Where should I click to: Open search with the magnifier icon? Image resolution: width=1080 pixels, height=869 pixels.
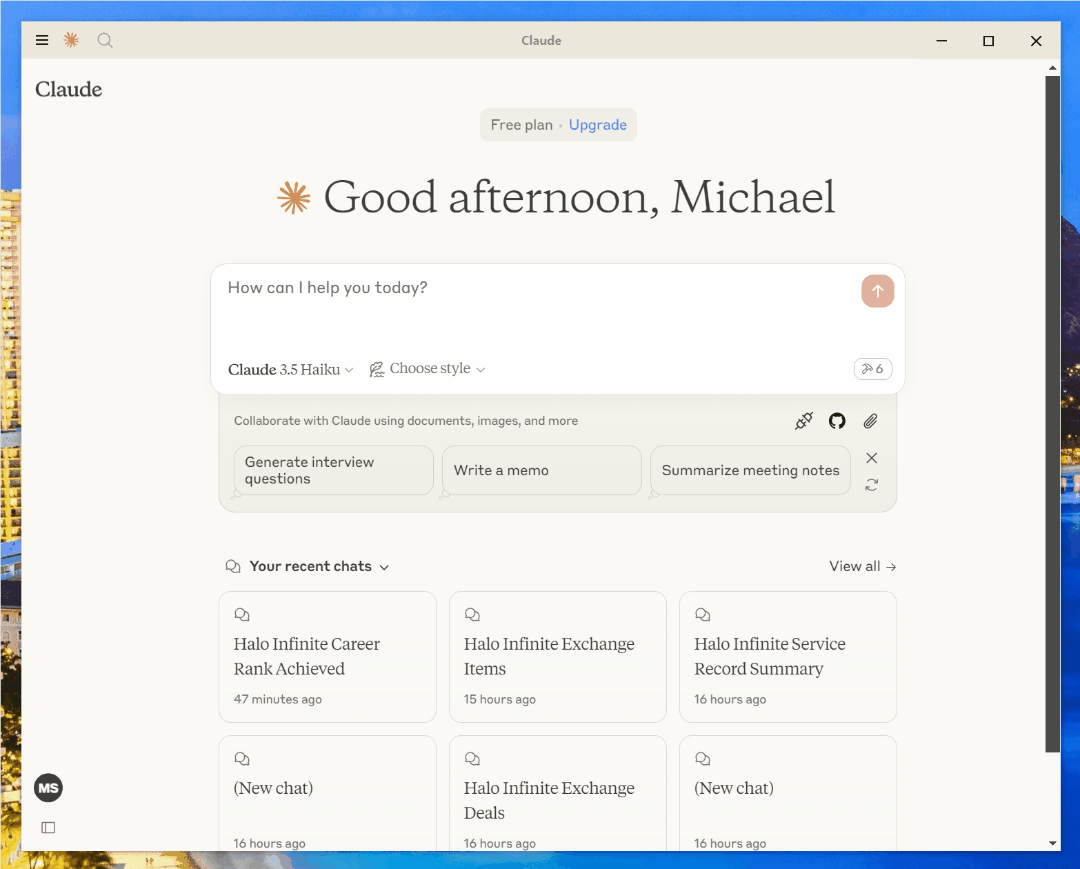(x=105, y=40)
